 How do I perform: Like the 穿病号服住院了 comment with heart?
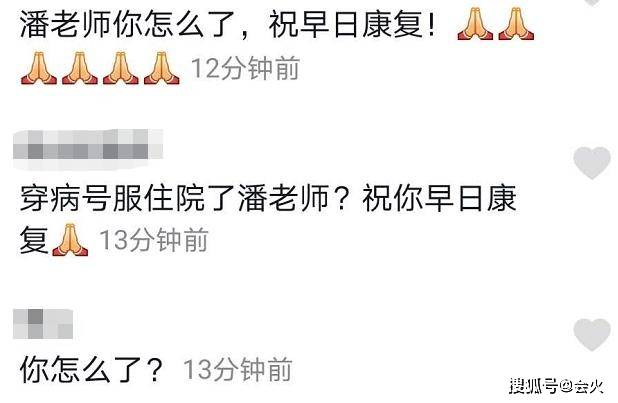(592, 162)
